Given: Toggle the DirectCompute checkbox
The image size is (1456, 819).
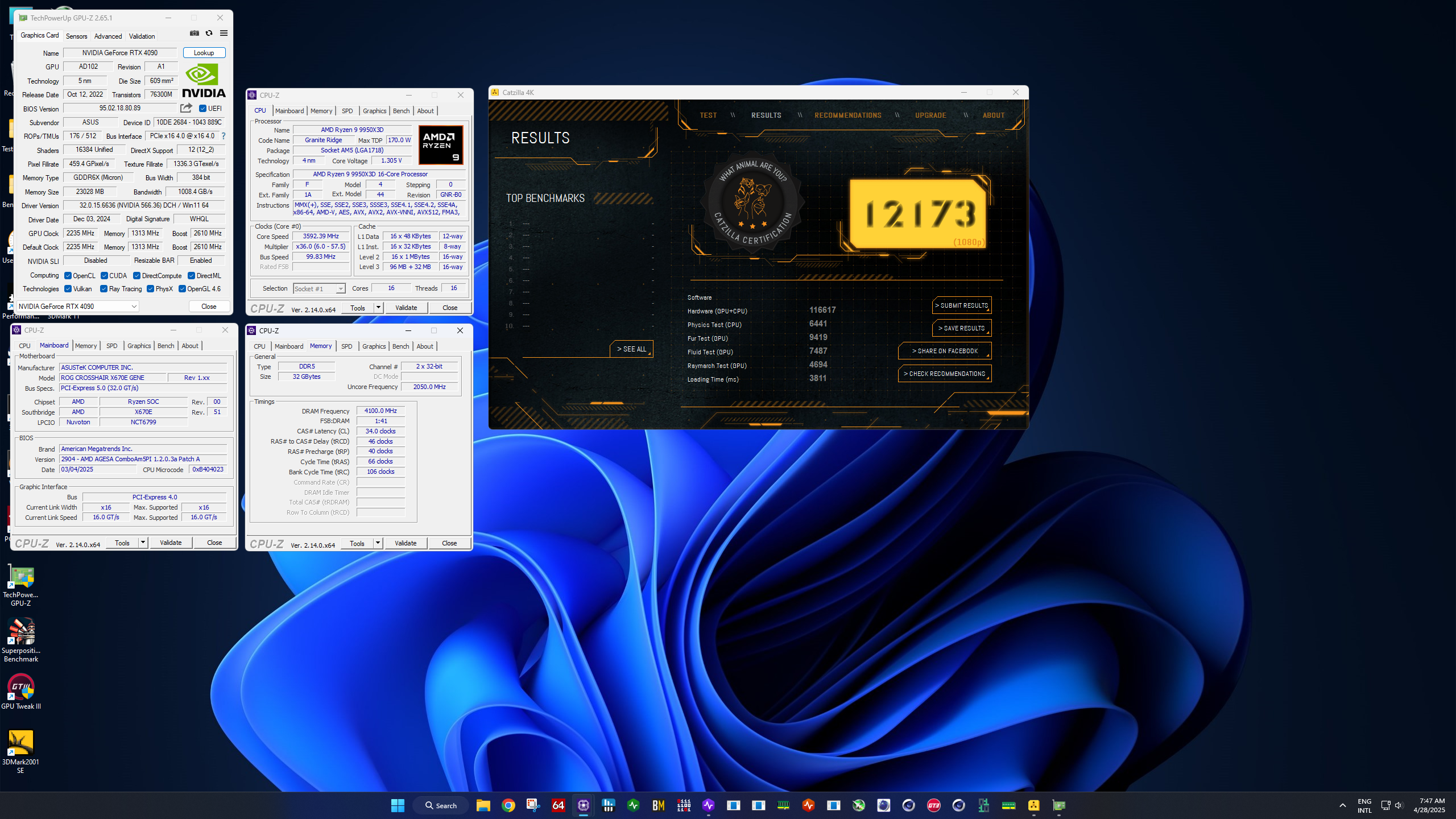Looking at the screenshot, I should (x=136, y=276).
